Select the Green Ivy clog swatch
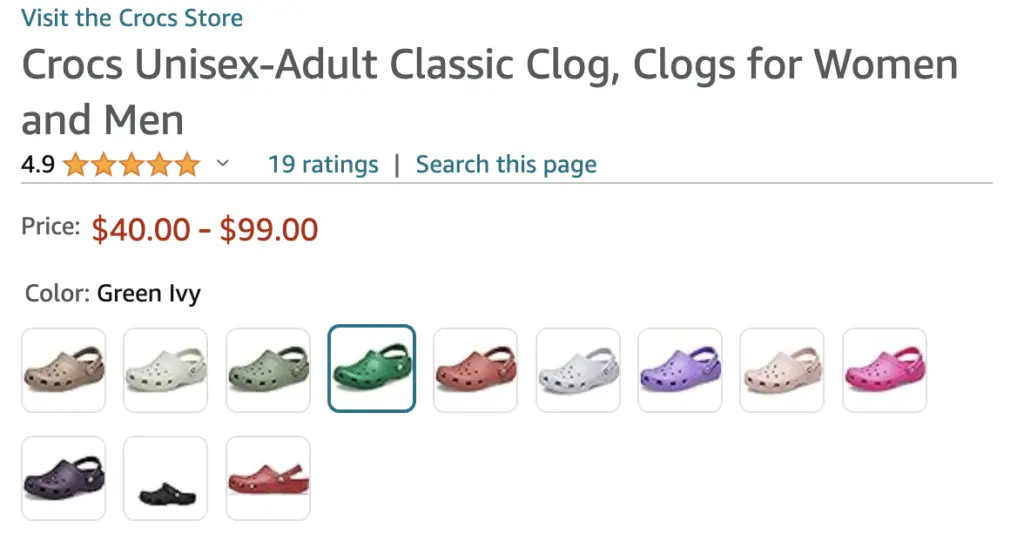 (x=371, y=369)
